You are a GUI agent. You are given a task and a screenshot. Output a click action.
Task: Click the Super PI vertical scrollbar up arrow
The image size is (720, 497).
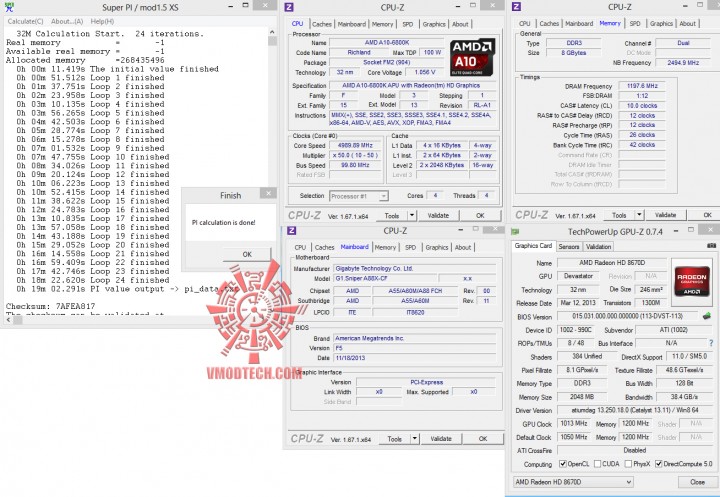pyautogui.click(x=272, y=32)
